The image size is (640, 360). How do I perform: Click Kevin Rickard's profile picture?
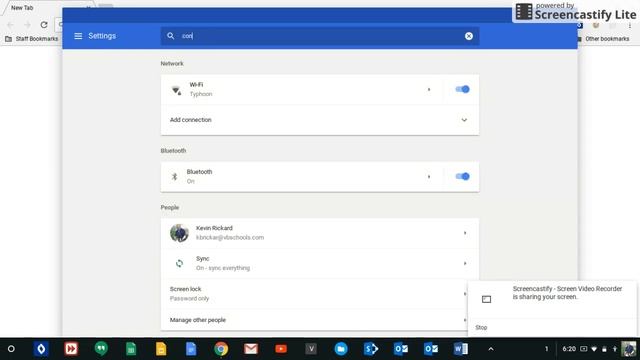[x=179, y=233]
